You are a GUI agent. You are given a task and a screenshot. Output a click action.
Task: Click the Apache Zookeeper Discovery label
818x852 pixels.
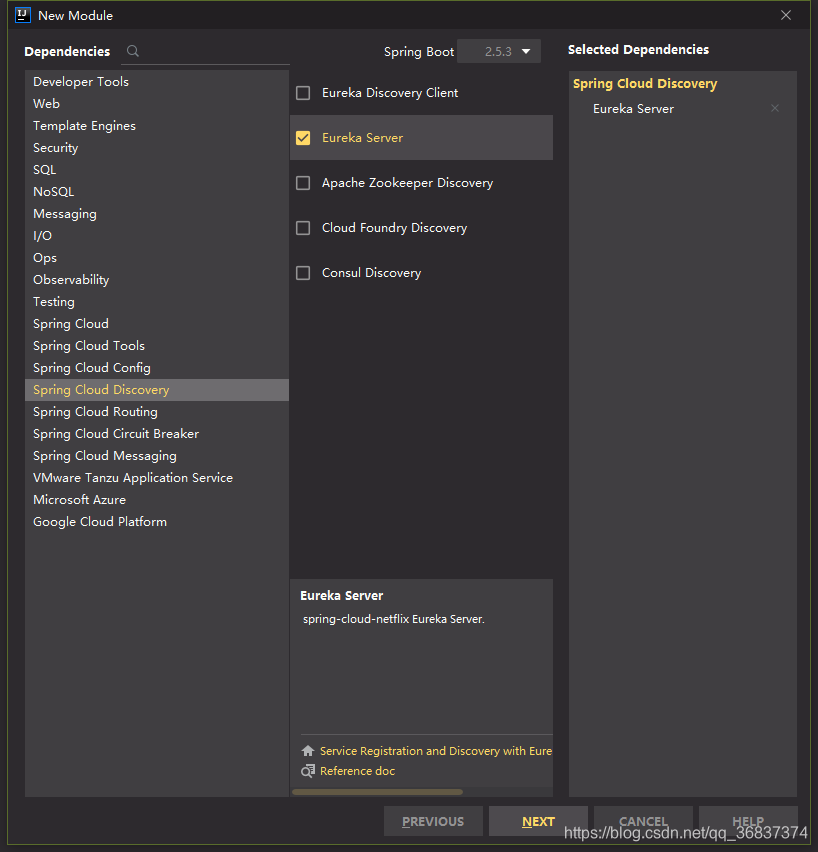point(407,183)
